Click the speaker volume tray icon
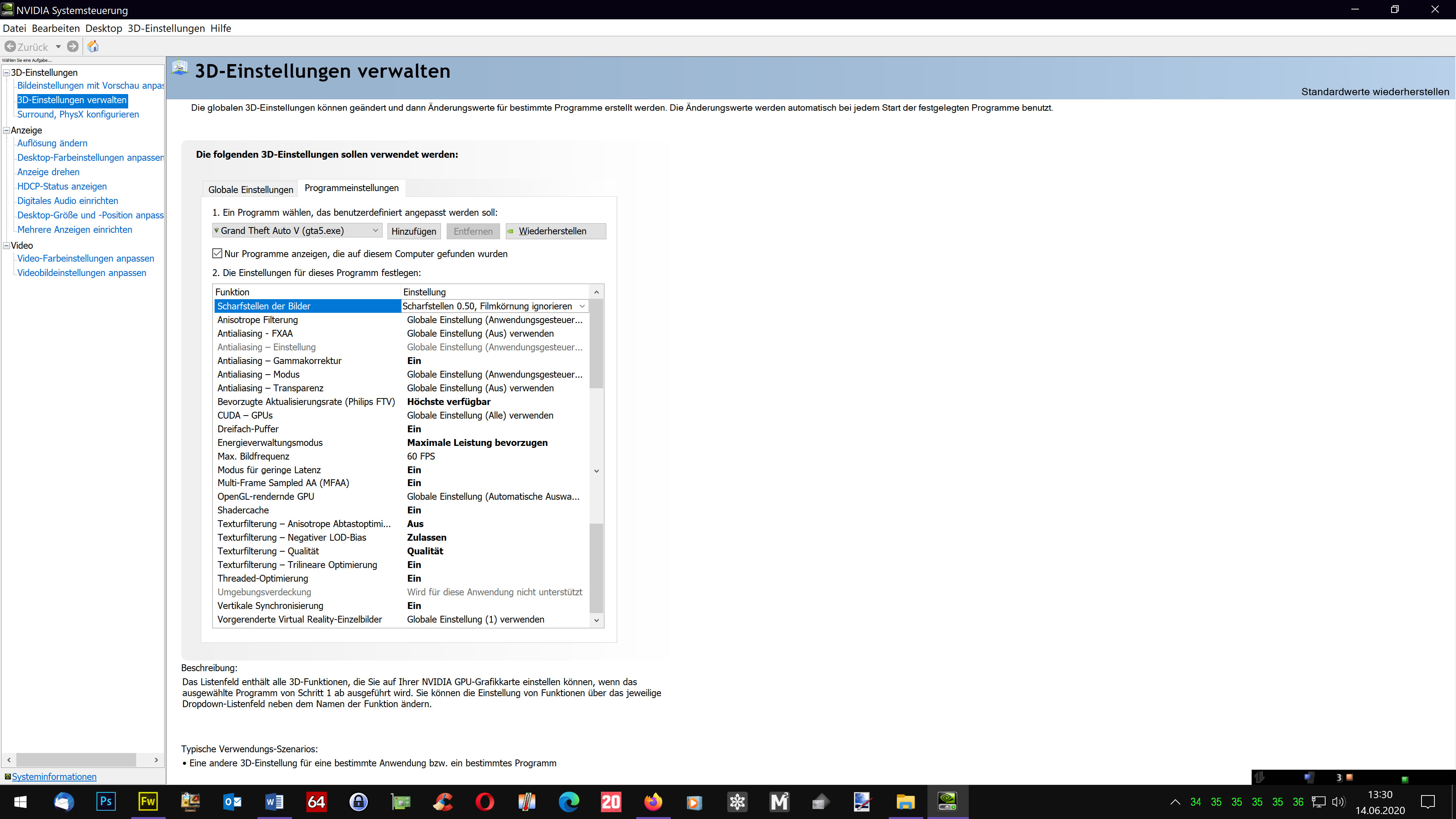Screen dimensions: 1456x819 1338,802
